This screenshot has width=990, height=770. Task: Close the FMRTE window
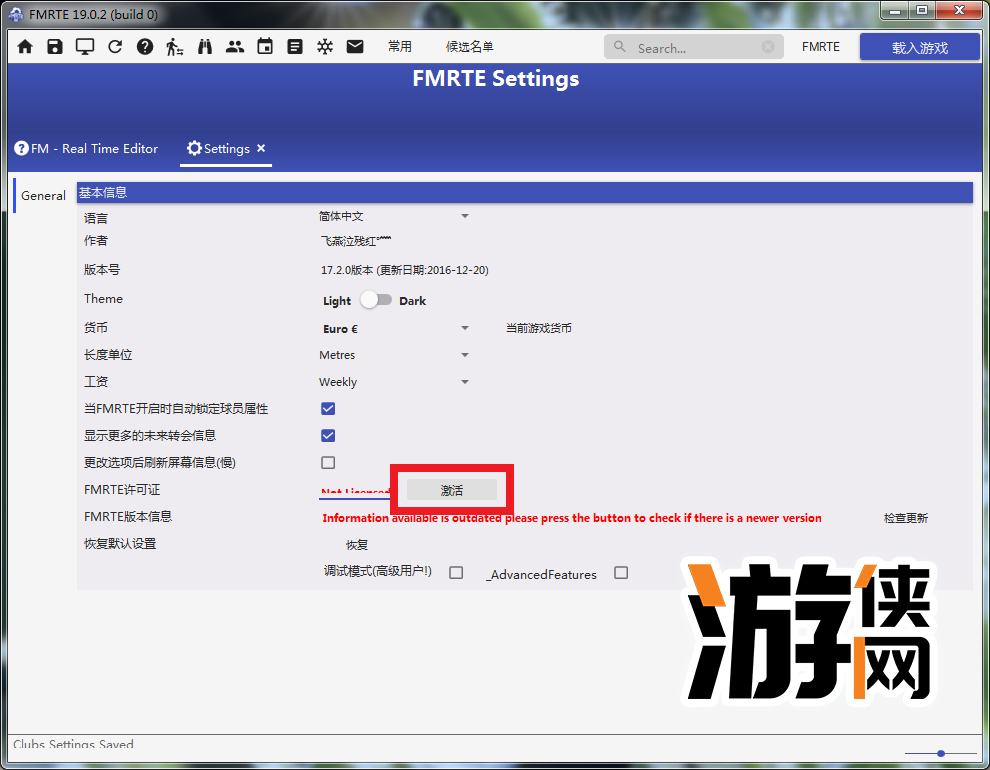[x=959, y=11]
